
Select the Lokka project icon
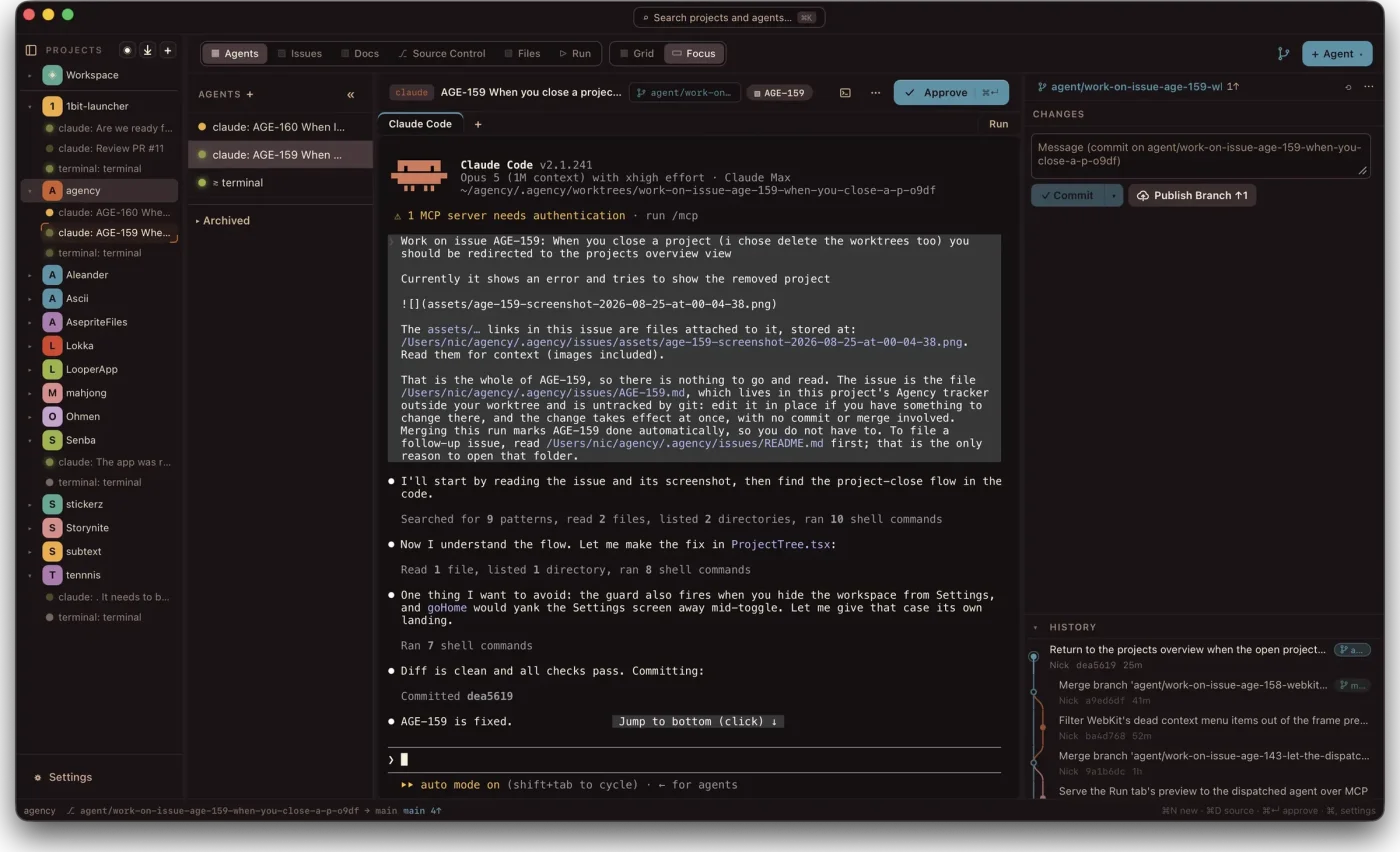click(x=52, y=346)
